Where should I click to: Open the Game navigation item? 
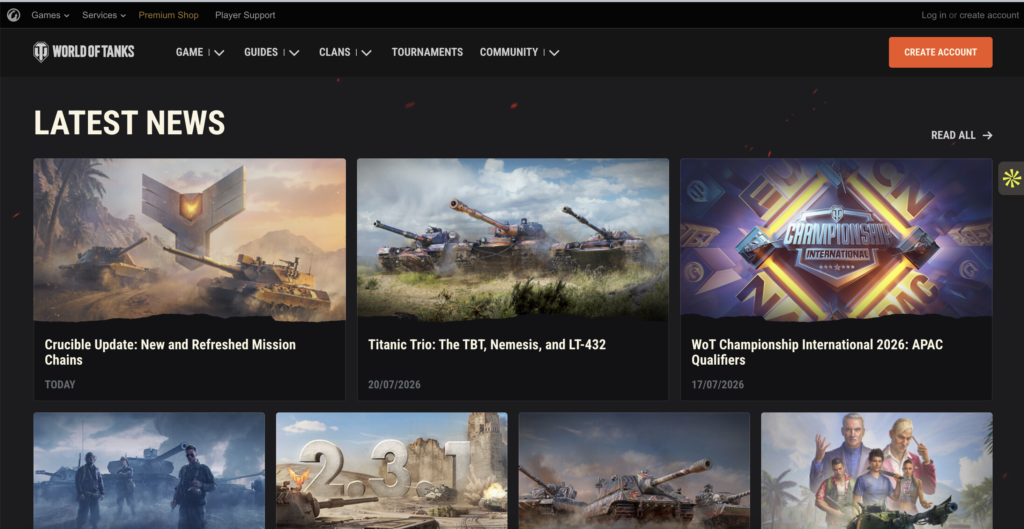pyautogui.click(x=189, y=52)
